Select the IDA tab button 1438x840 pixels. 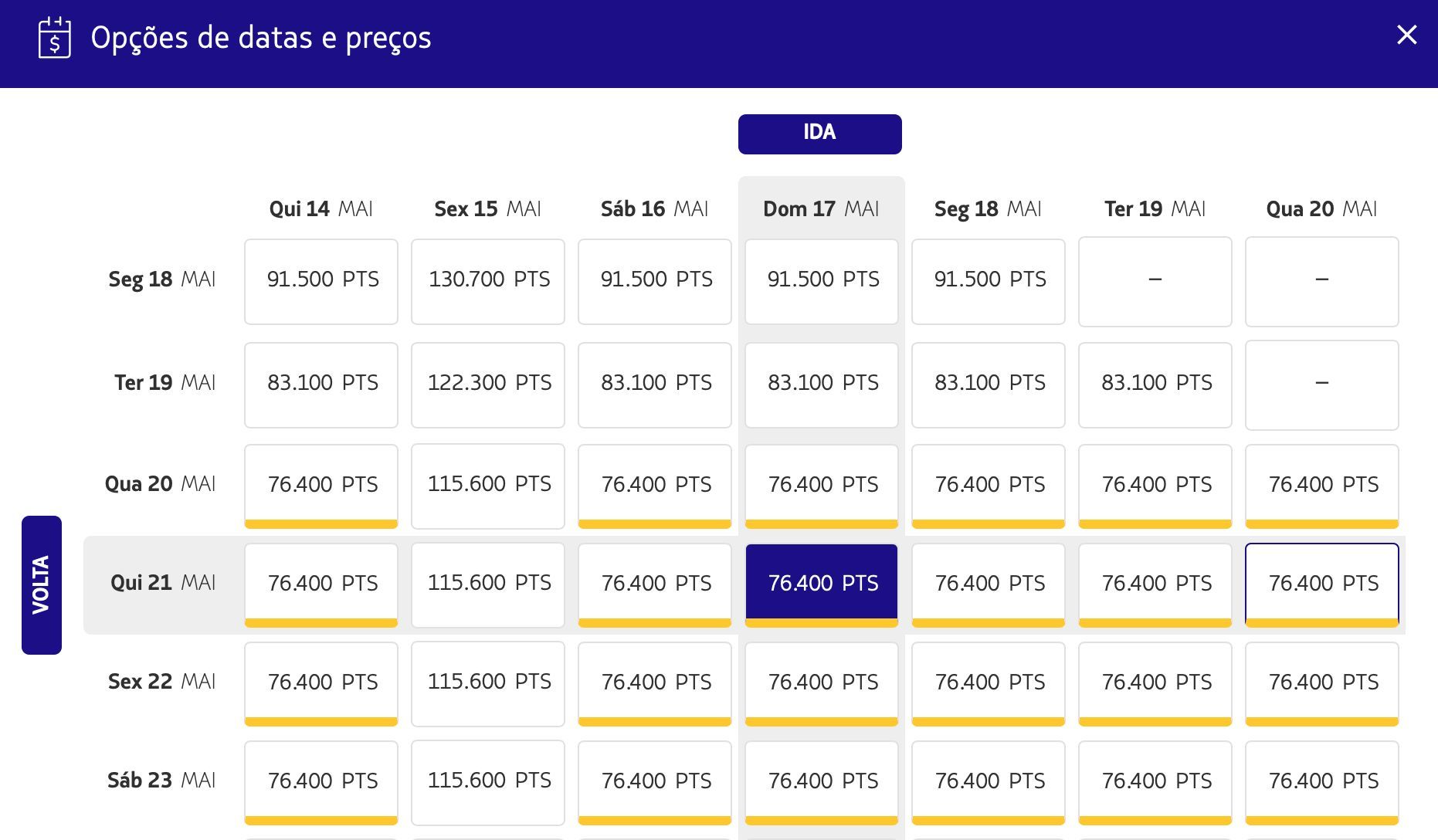coord(819,134)
